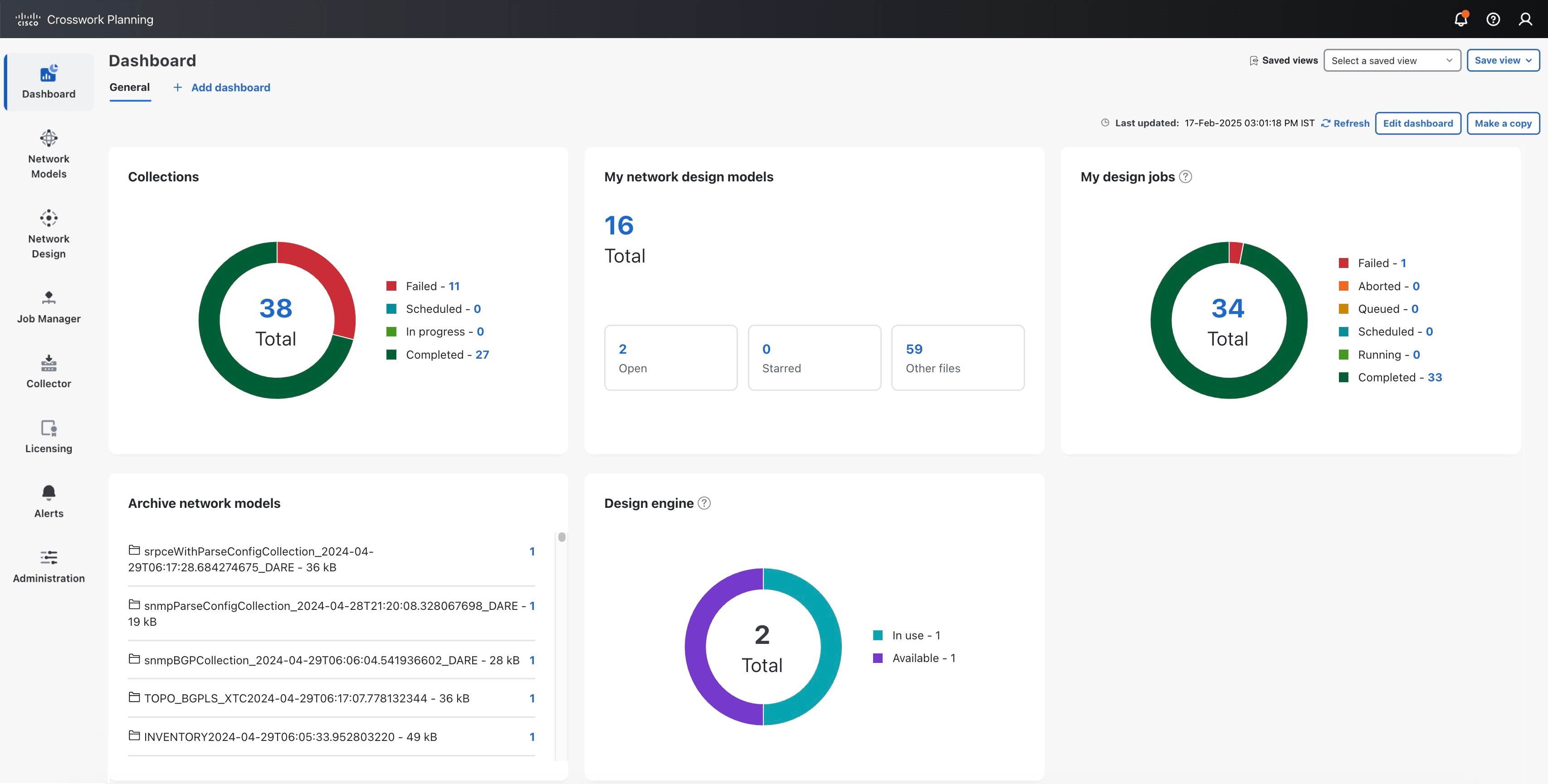The height and width of the screenshot is (784, 1548).
Task: Switch to the General tab
Action: [x=129, y=87]
